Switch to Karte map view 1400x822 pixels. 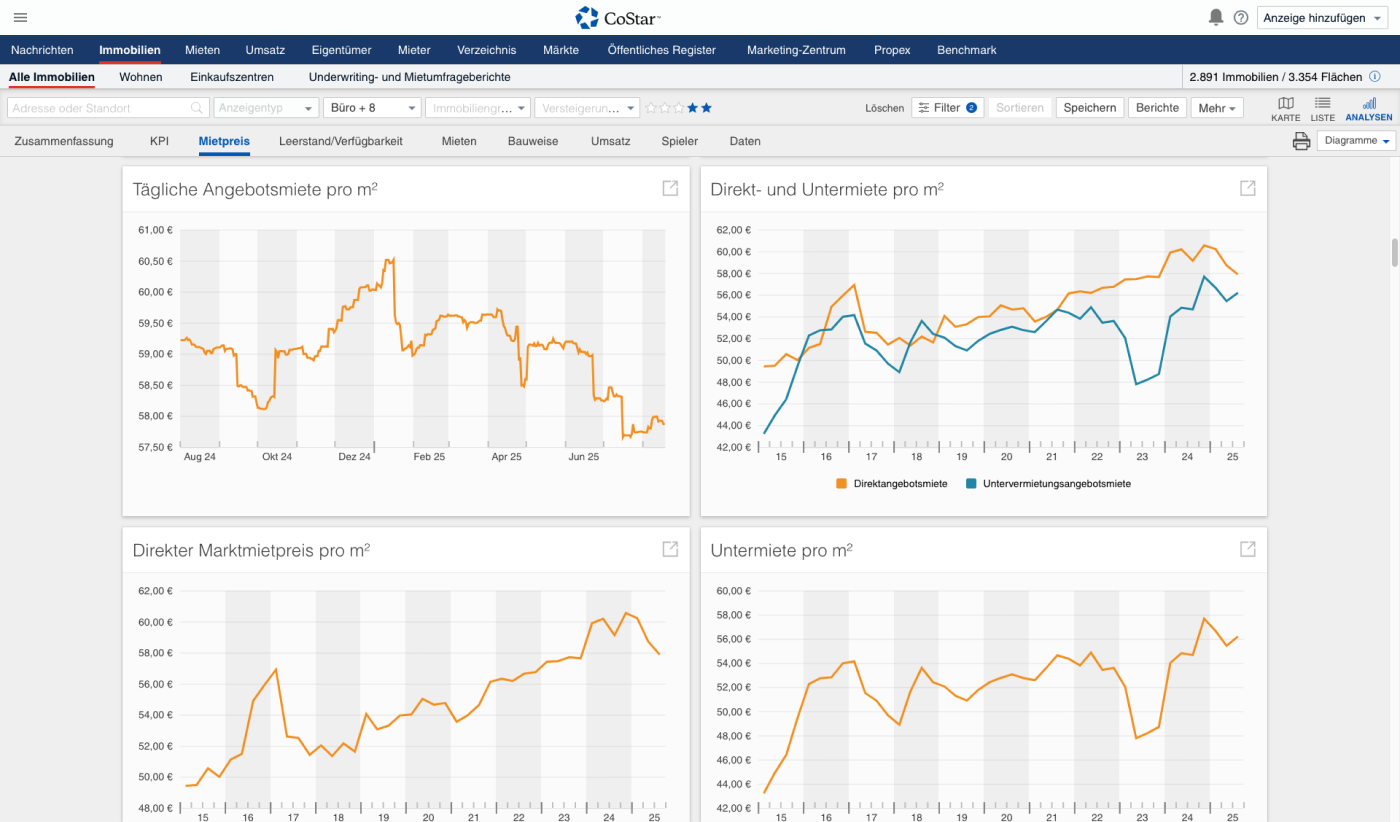[x=1285, y=109]
